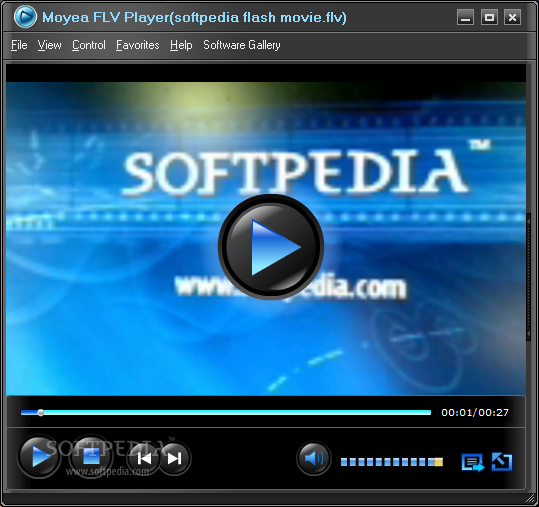This screenshot has width=539, height=507.
Task: Jump to the previous track
Action: [x=144, y=459]
